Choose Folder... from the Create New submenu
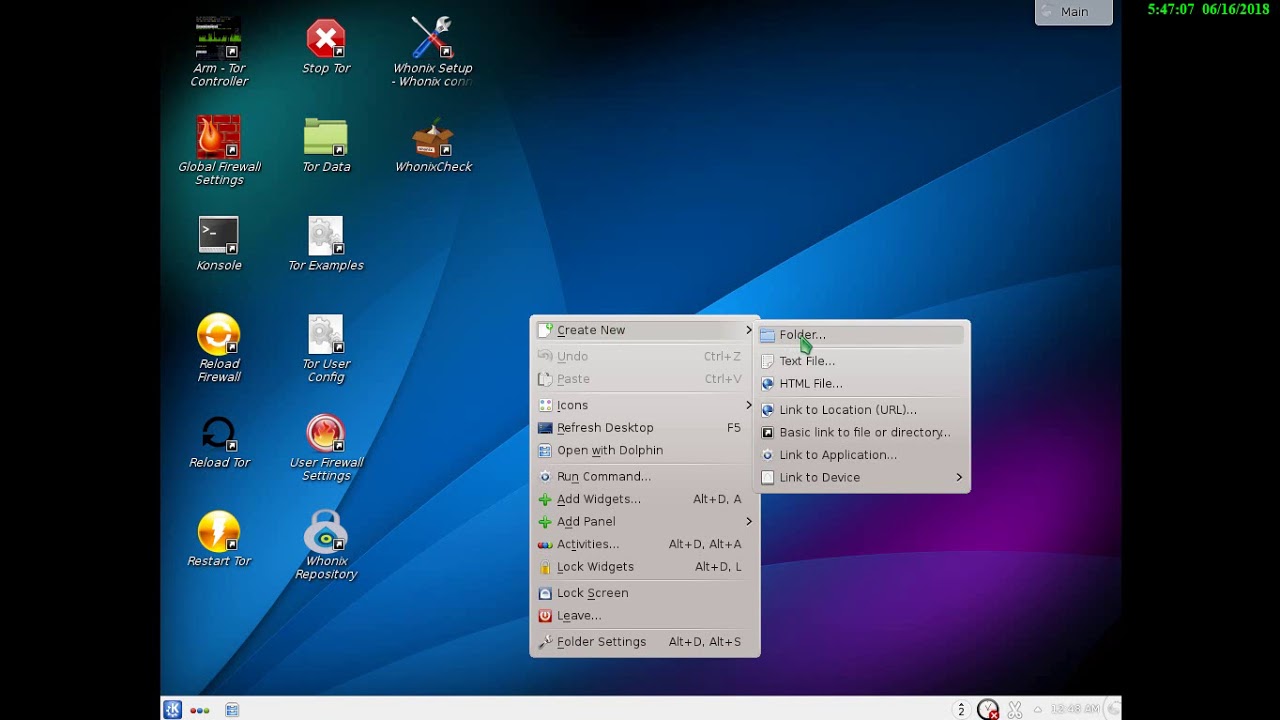Screen dimensions: 1280x720 862,335
